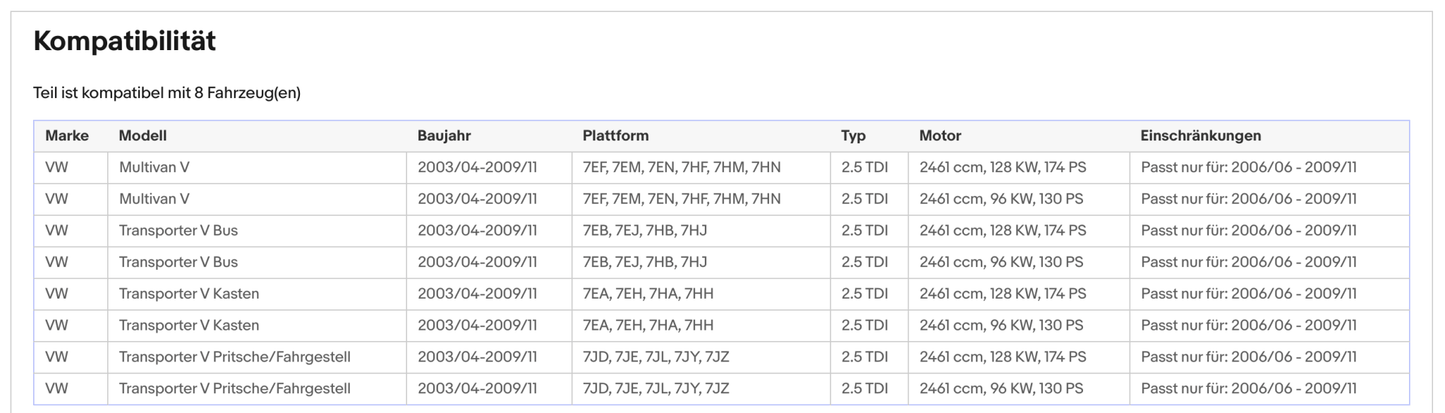Click the Baujahr cell in the last table row

point(477,388)
